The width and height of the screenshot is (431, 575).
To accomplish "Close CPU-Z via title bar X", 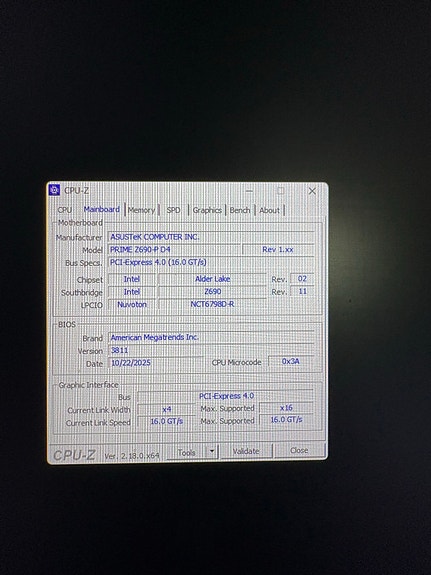I will click(312, 191).
